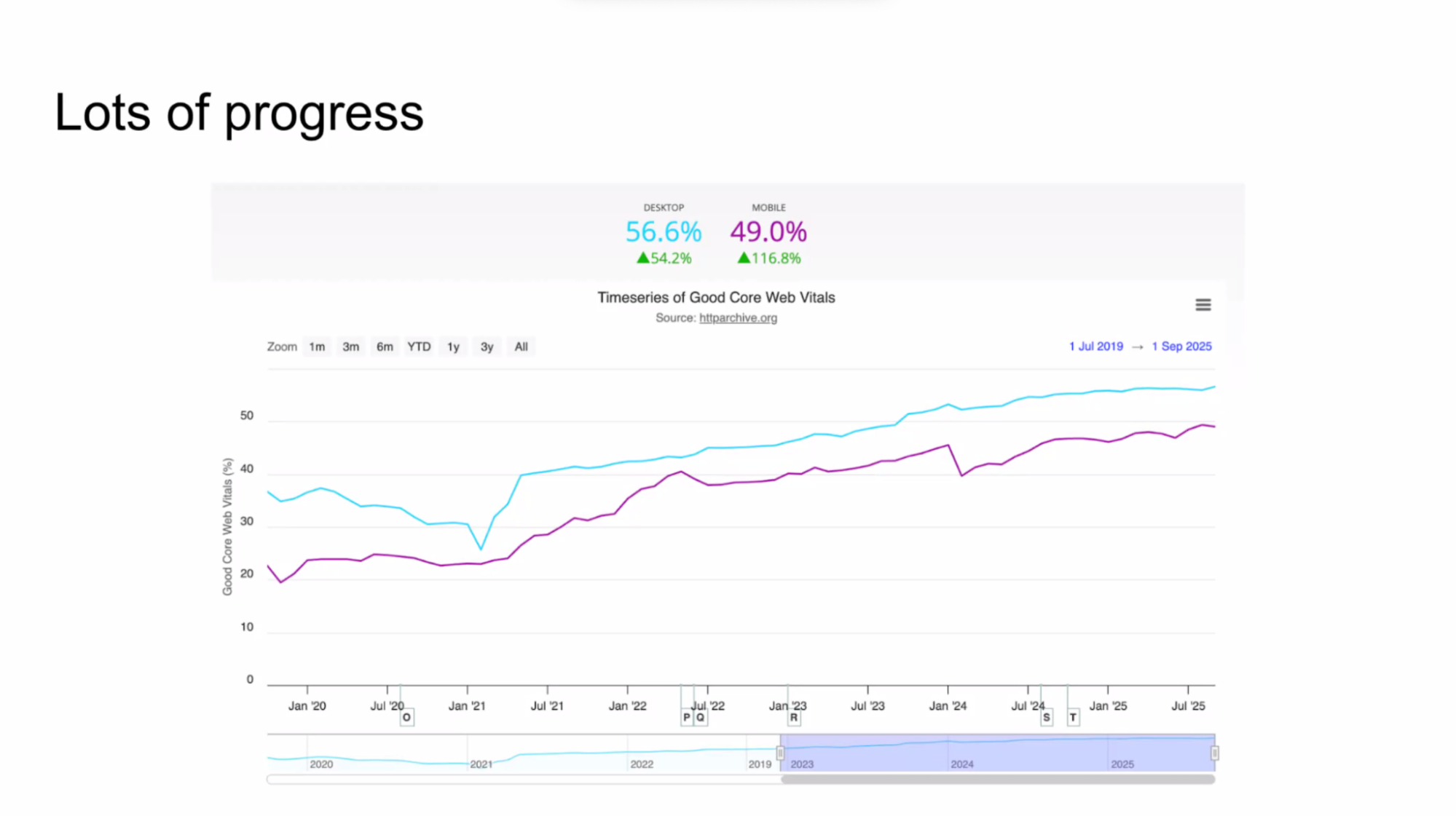Open the httparchive.org source link

[x=738, y=318]
